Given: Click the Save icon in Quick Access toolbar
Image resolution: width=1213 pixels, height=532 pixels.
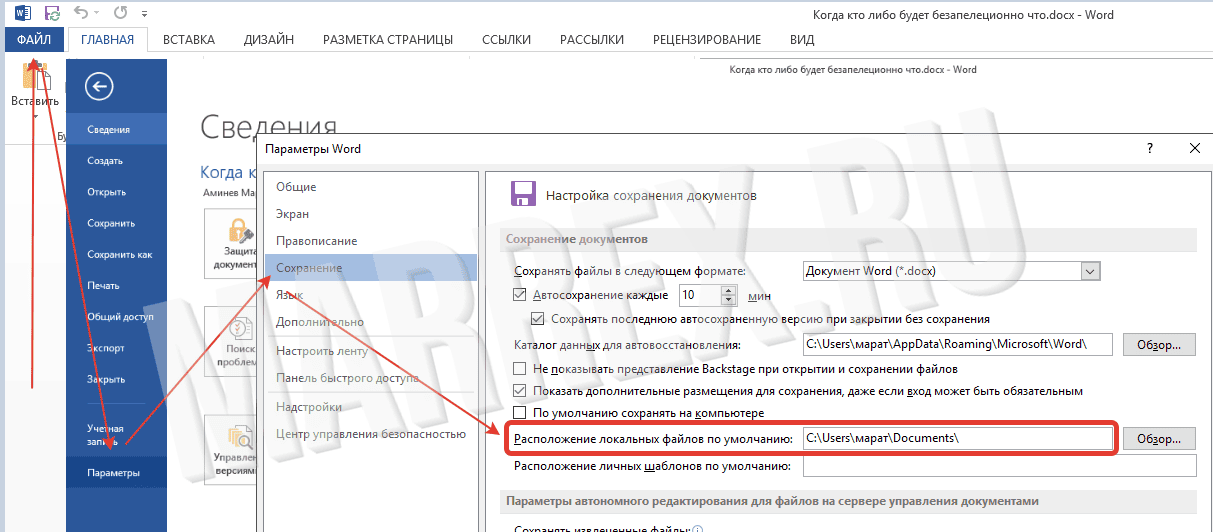Looking at the screenshot, I should [x=52, y=14].
